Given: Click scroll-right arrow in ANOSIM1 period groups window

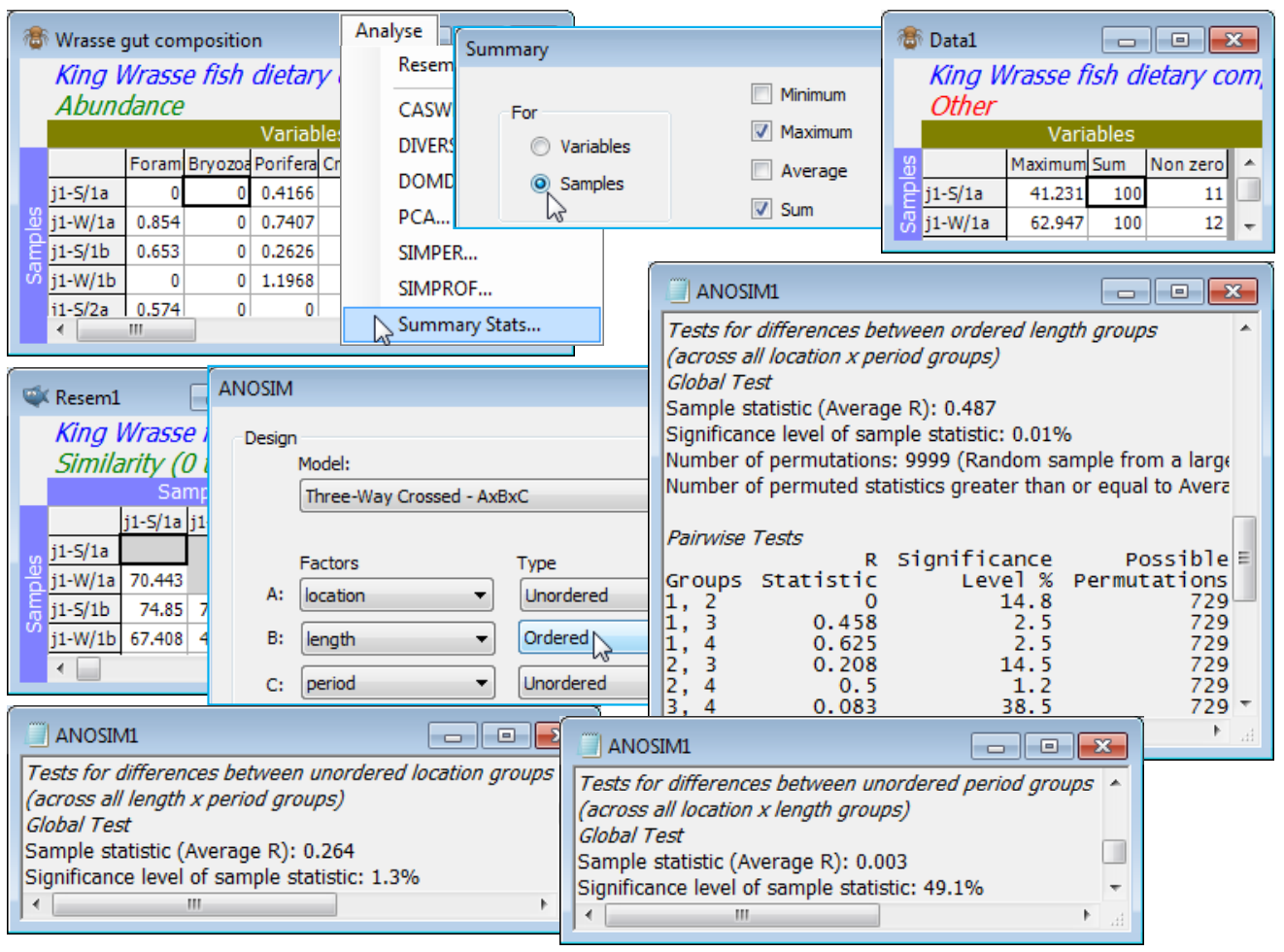Looking at the screenshot, I should 1089,915.
